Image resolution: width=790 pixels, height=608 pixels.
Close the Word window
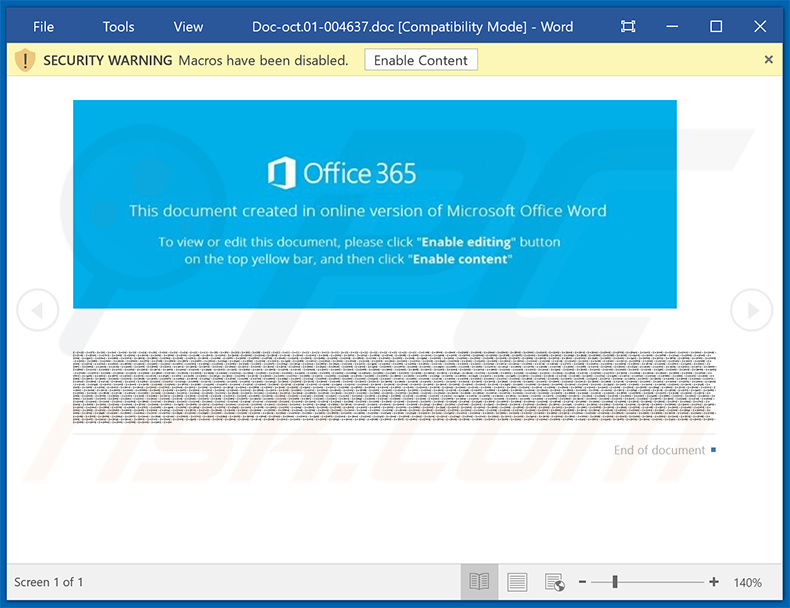point(760,26)
